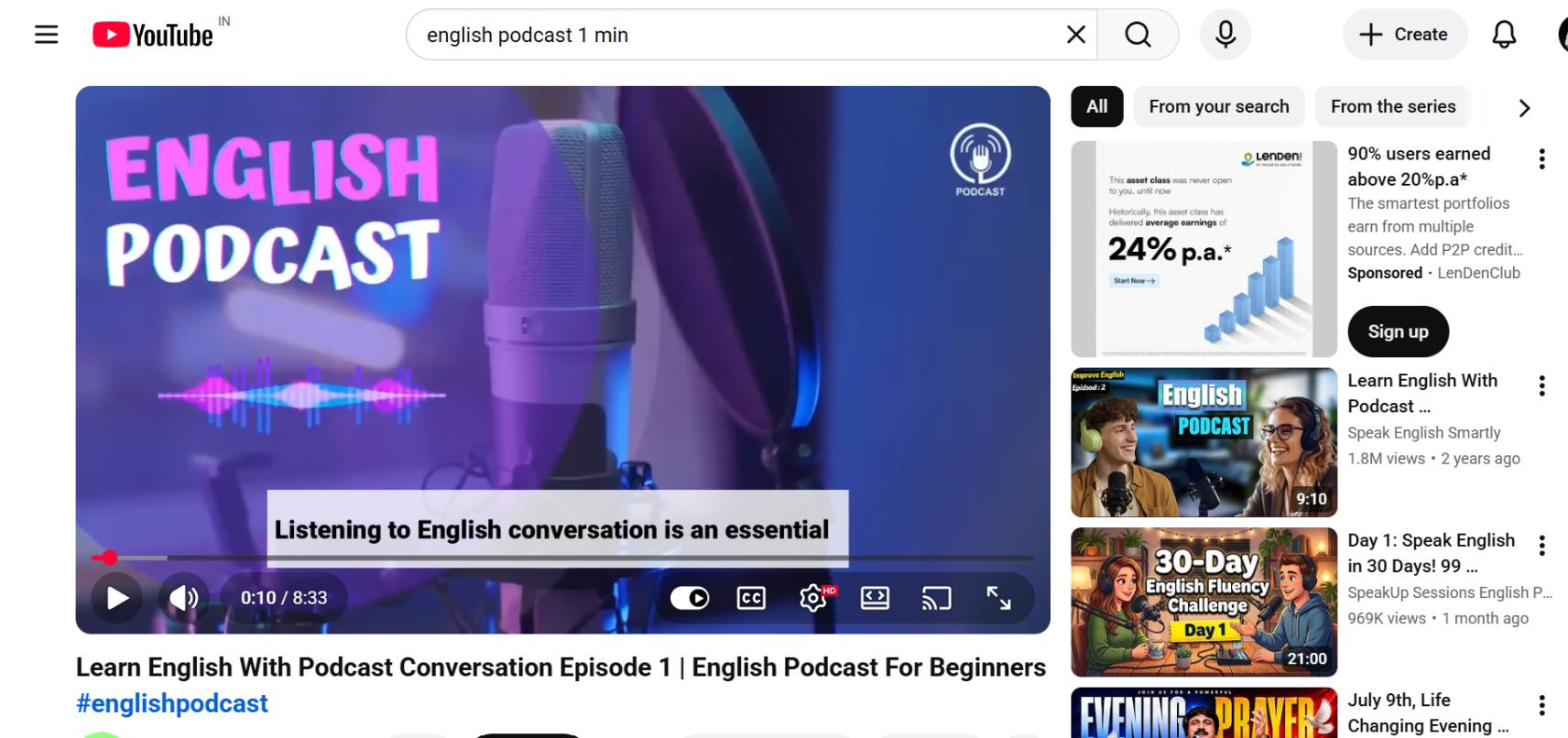Open the menu for the Day 1 Speak English video
This screenshot has width=1568, height=738.
tap(1542, 546)
